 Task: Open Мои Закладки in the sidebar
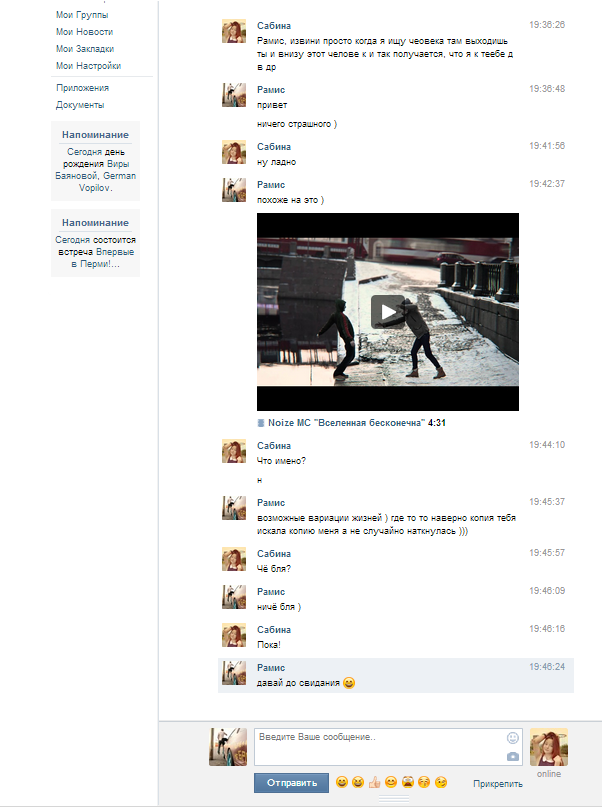click(x=85, y=49)
